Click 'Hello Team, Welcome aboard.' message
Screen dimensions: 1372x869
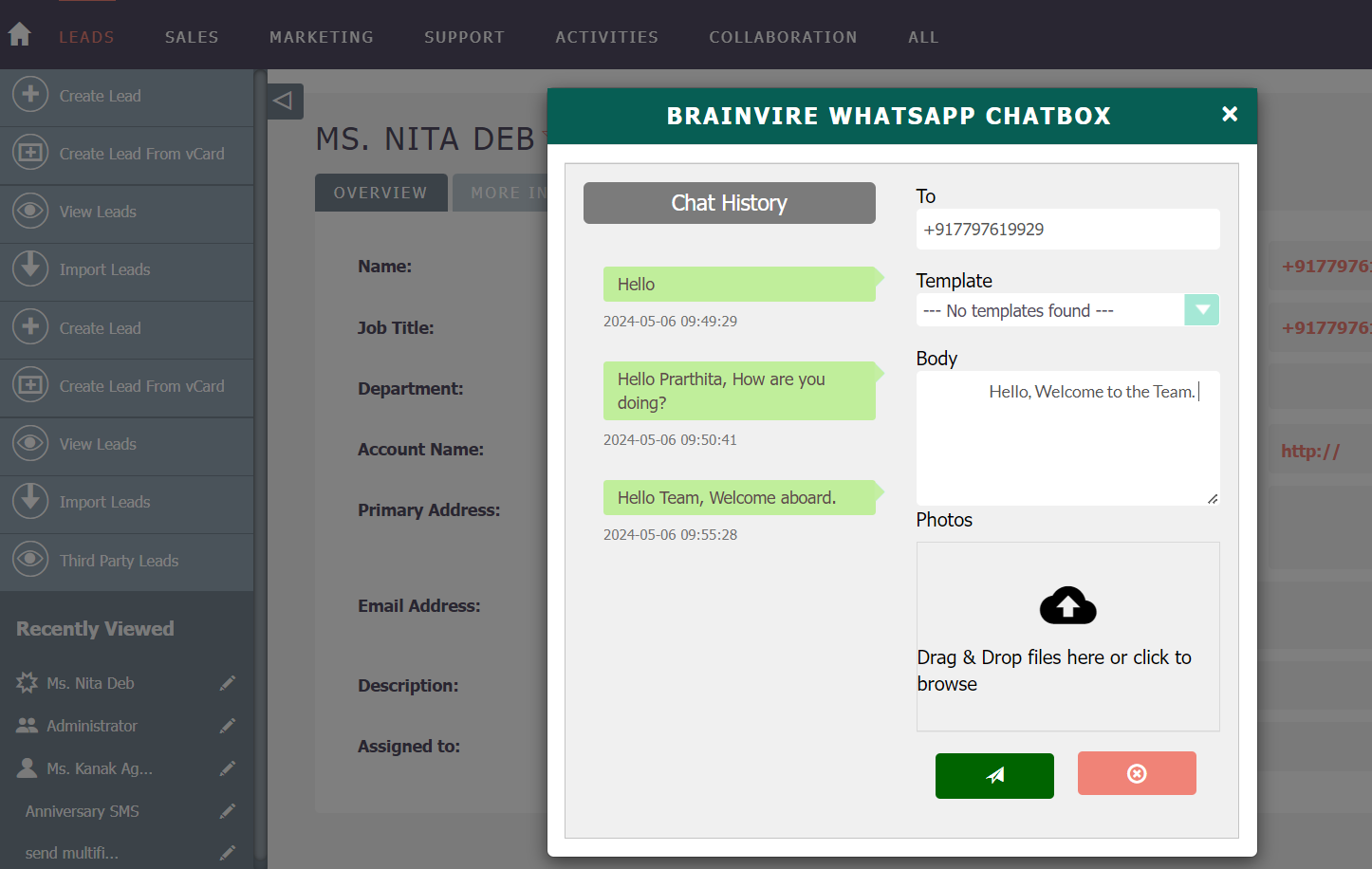click(739, 497)
